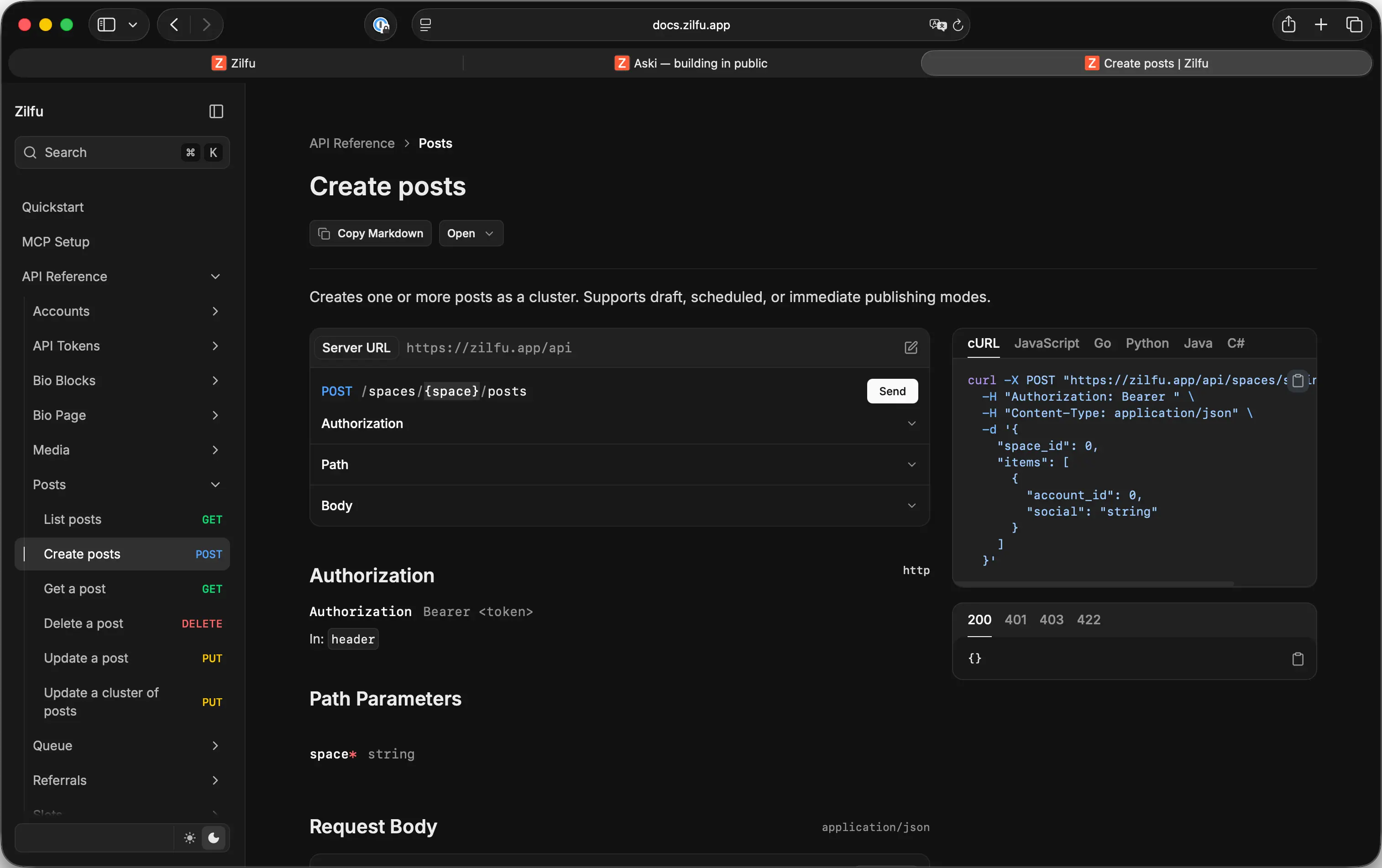Select the Create posts | Zilfu tab
Image resolution: width=1382 pixels, height=868 pixels.
pyautogui.click(x=1146, y=63)
